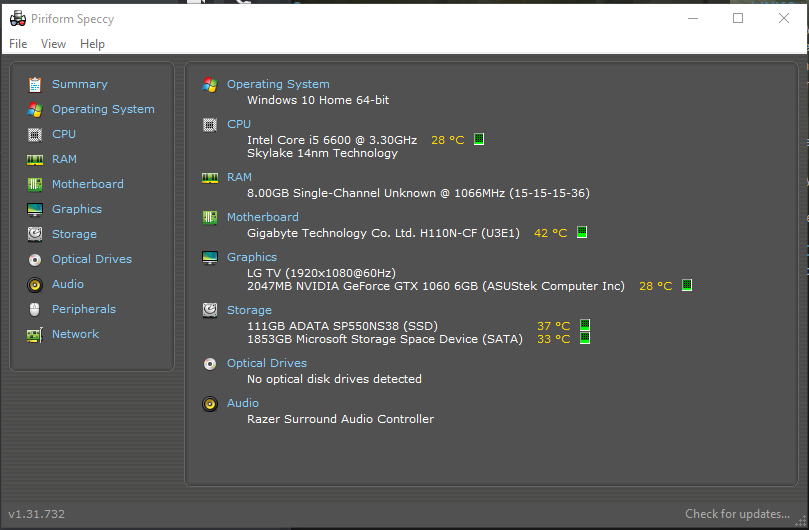
Task: Click the green temperature indicator beside ADATA SSD
Action: click(x=585, y=325)
